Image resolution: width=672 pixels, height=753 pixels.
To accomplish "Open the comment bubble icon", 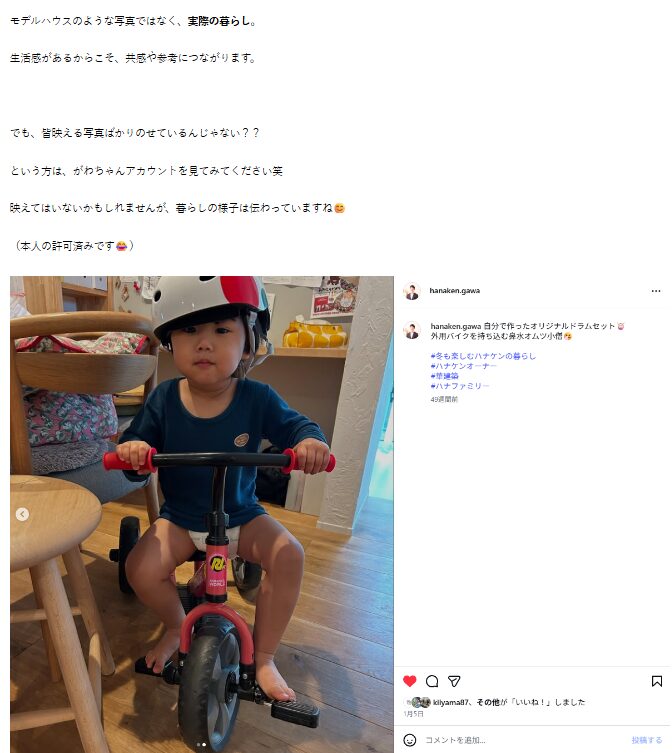I will [x=432, y=681].
